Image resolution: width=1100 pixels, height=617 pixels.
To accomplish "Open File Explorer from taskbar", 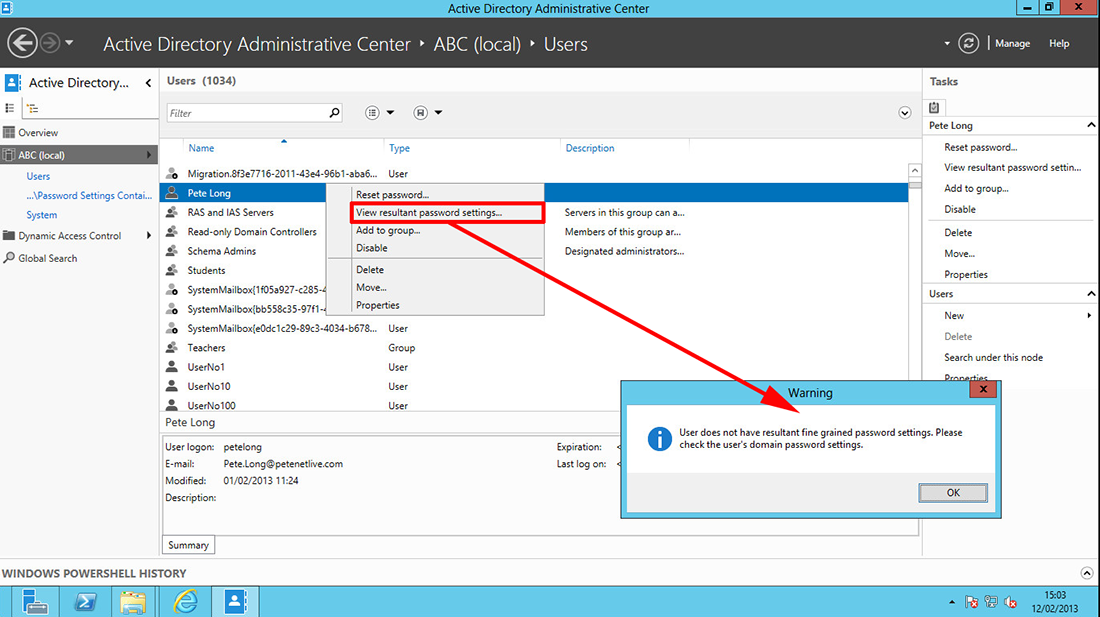I will [x=133, y=602].
